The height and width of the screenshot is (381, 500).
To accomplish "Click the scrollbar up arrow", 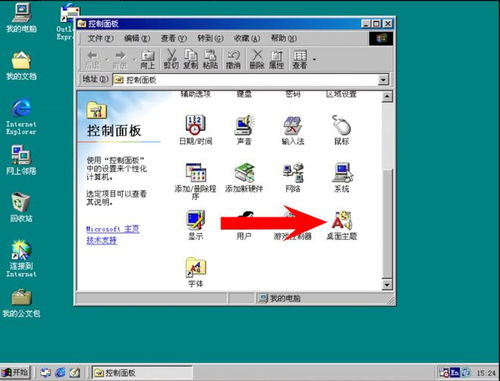I will point(387,97).
